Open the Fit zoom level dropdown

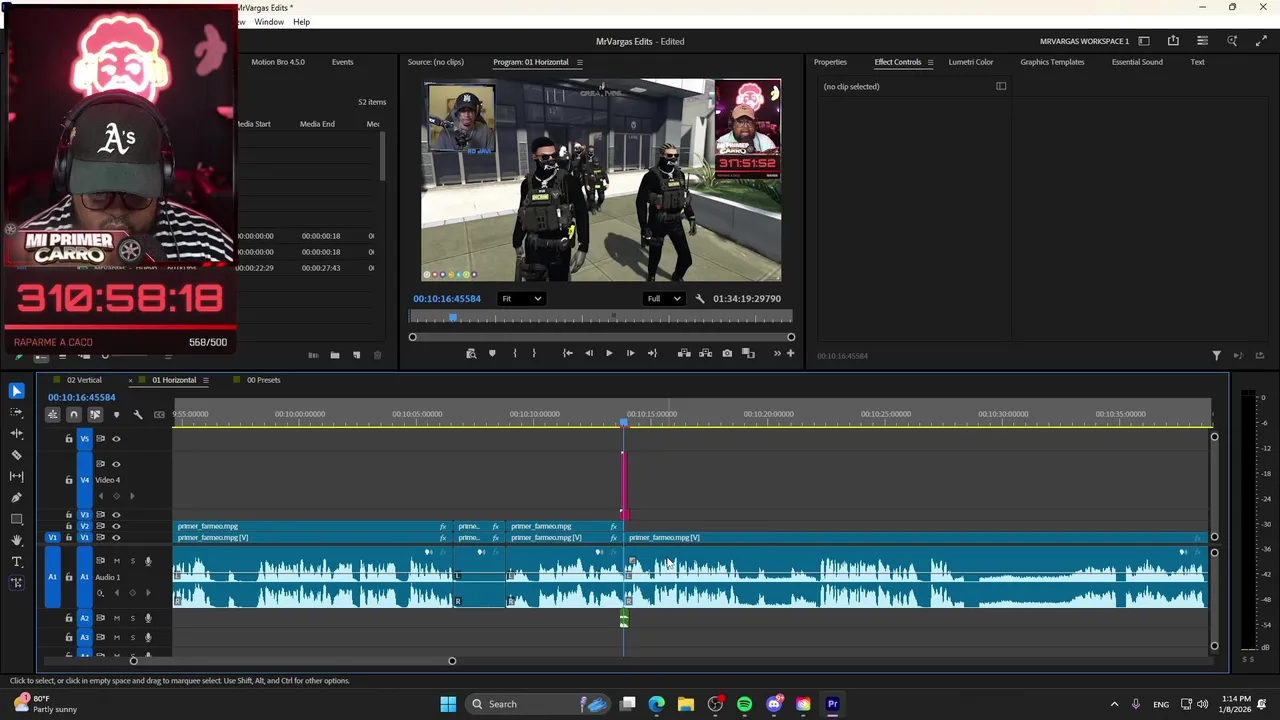click(522, 298)
